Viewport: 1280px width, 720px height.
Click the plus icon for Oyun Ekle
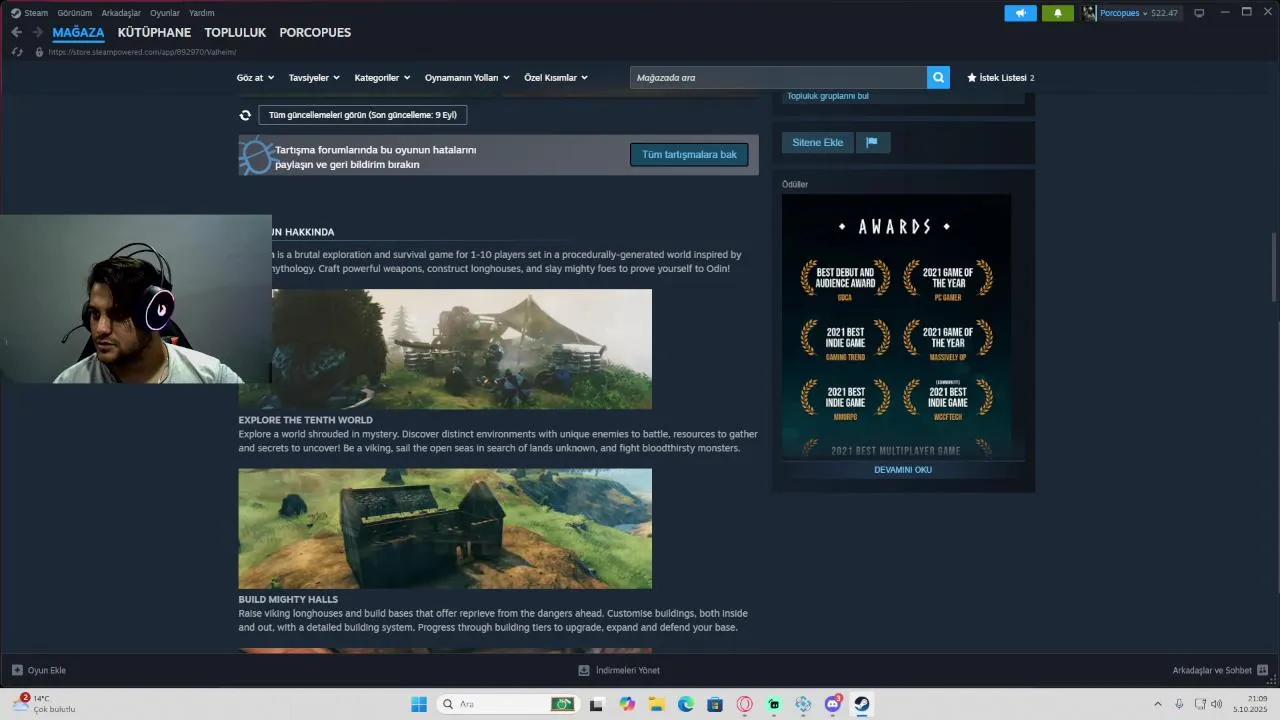[17, 670]
